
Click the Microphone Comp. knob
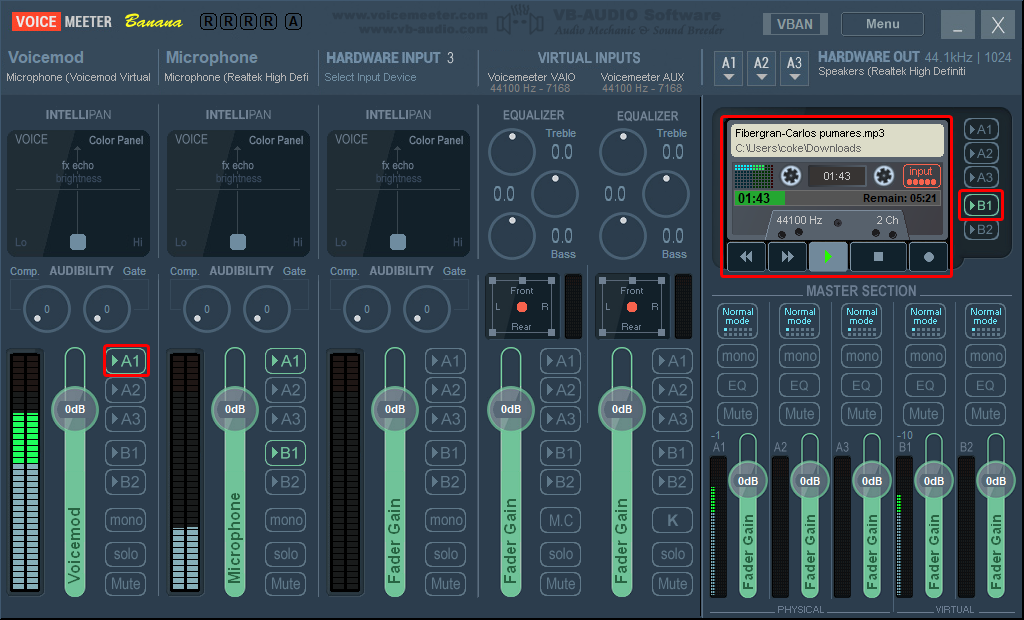point(206,309)
